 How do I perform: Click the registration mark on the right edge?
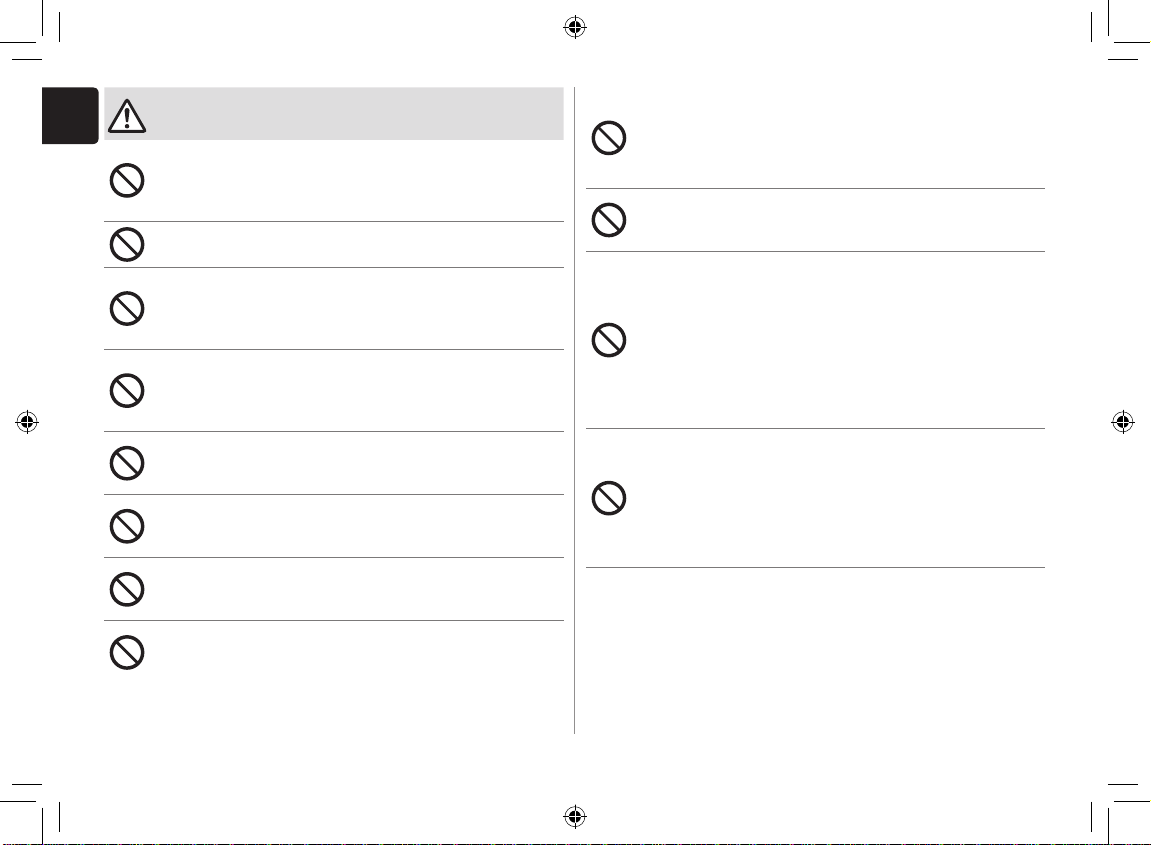click(x=1123, y=422)
